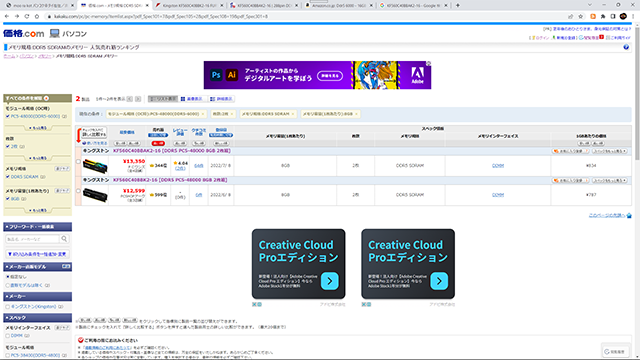Click the DIMM interface link in first row
The width and height of the screenshot is (640, 360).
pos(498,166)
